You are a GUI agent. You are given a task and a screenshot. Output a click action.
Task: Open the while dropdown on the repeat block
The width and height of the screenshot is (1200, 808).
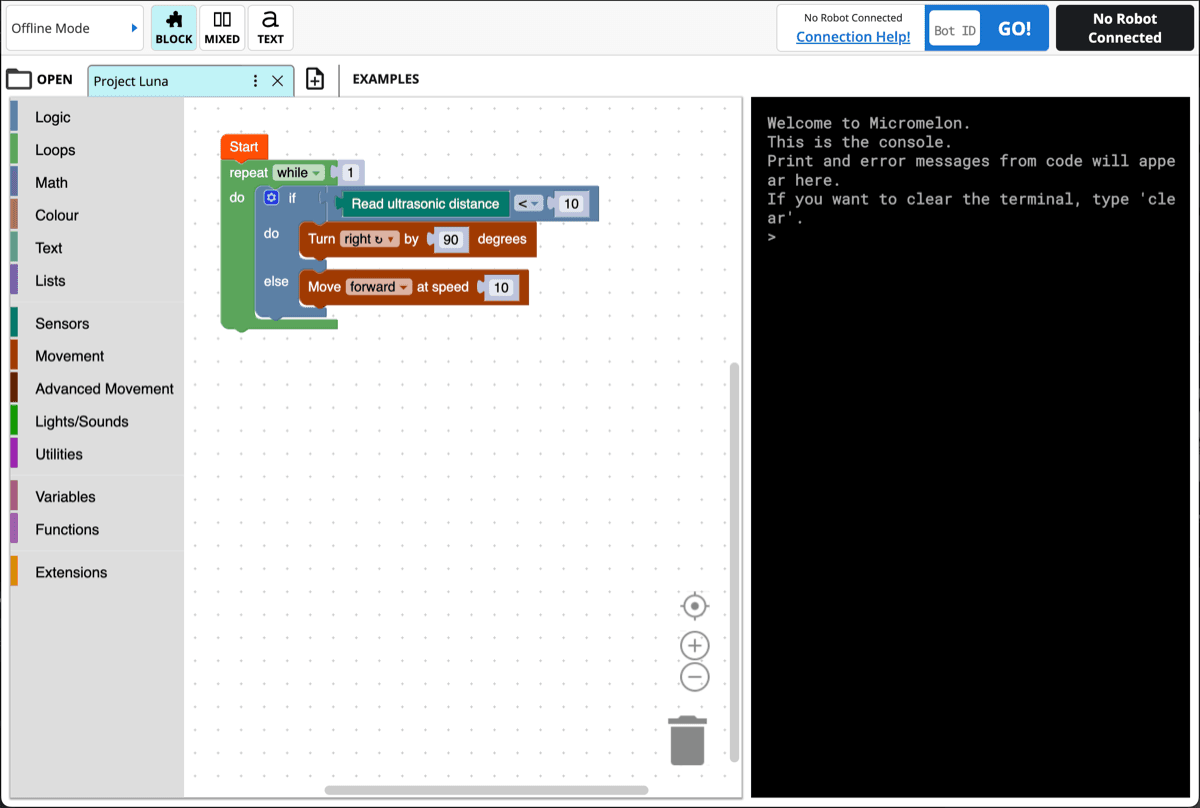(298, 172)
